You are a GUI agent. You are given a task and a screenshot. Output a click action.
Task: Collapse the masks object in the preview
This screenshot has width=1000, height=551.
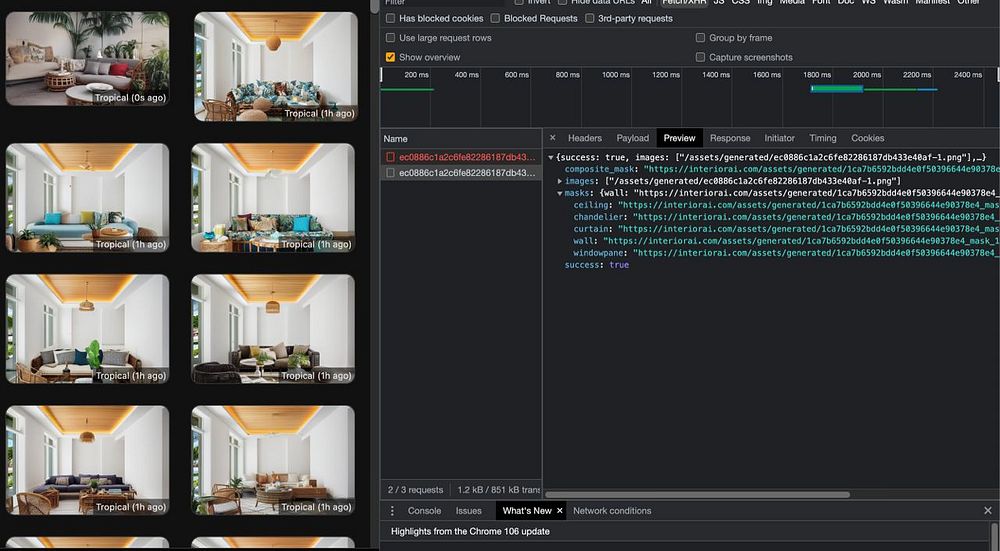coord(560,193)
